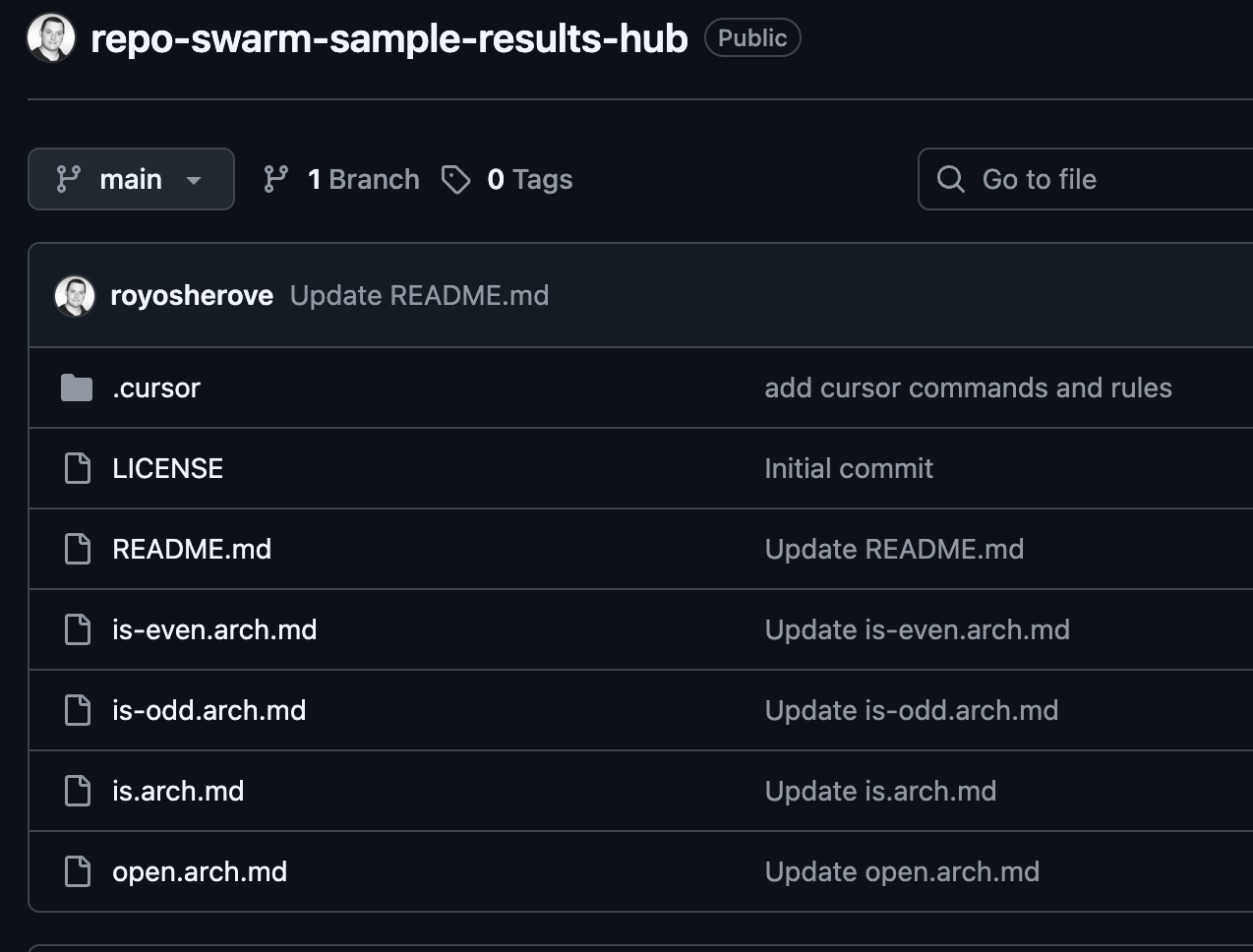The image size is (1253, 952).
Task: Open the is.arch.md file
Action: [x=178, y=791]
